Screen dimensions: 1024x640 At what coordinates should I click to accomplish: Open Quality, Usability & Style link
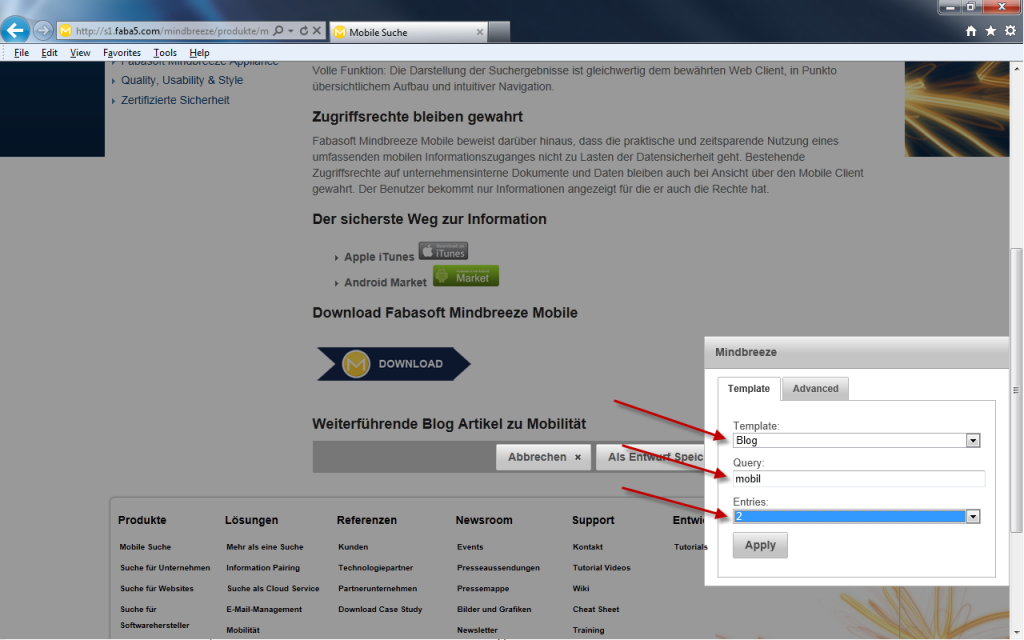[x=182, y=80]
